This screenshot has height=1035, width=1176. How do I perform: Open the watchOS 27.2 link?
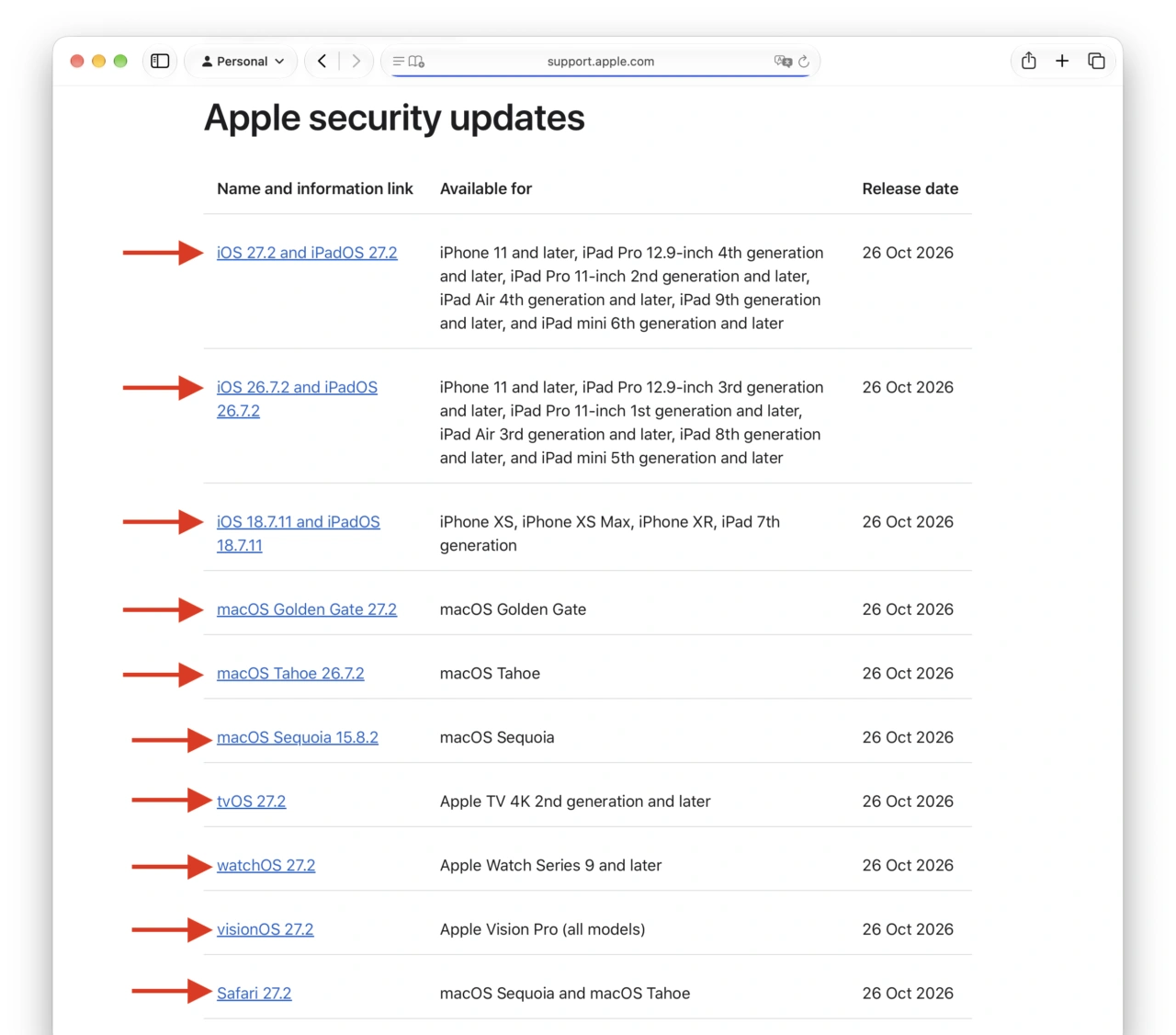click(266, 865)
